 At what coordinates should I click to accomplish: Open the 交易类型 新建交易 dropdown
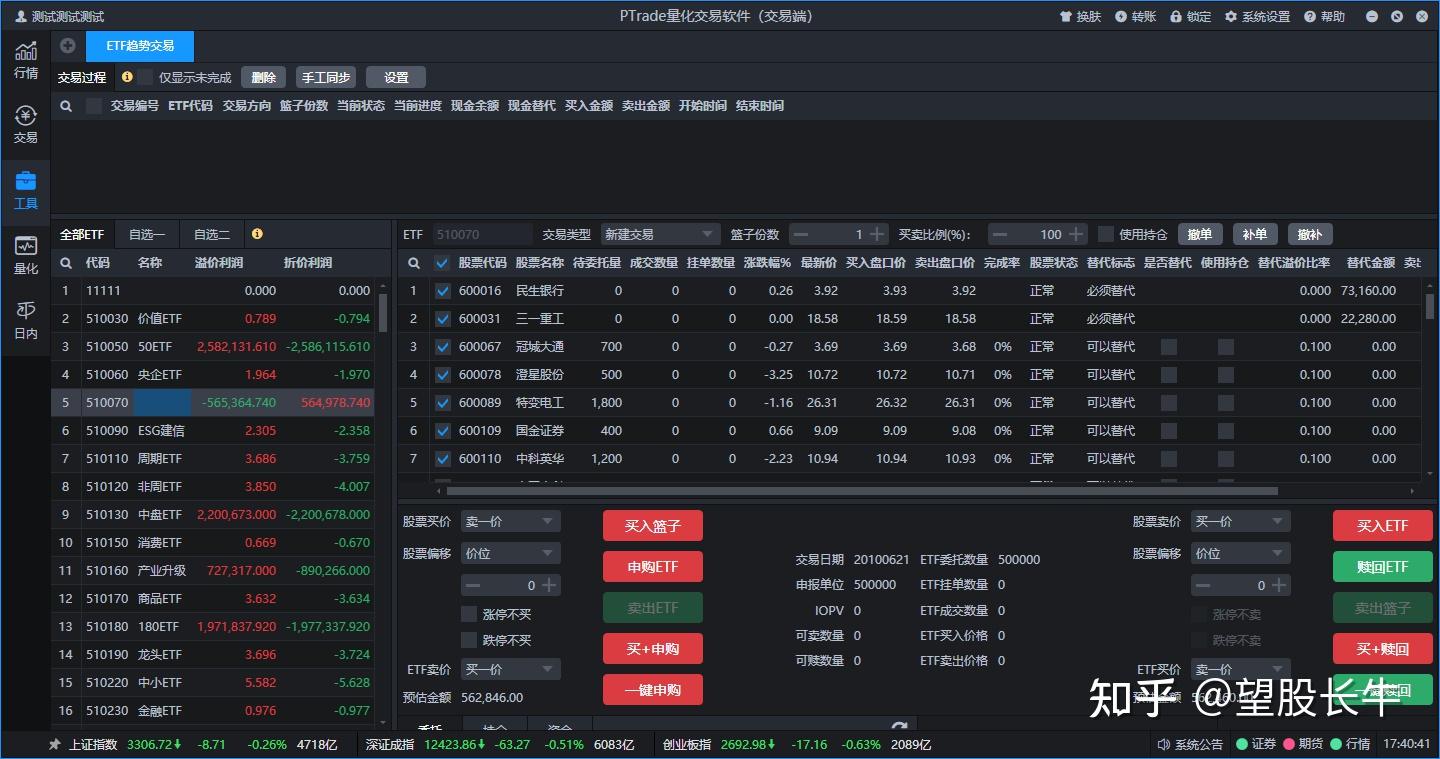pyautogui.click(x=660, y=234)
